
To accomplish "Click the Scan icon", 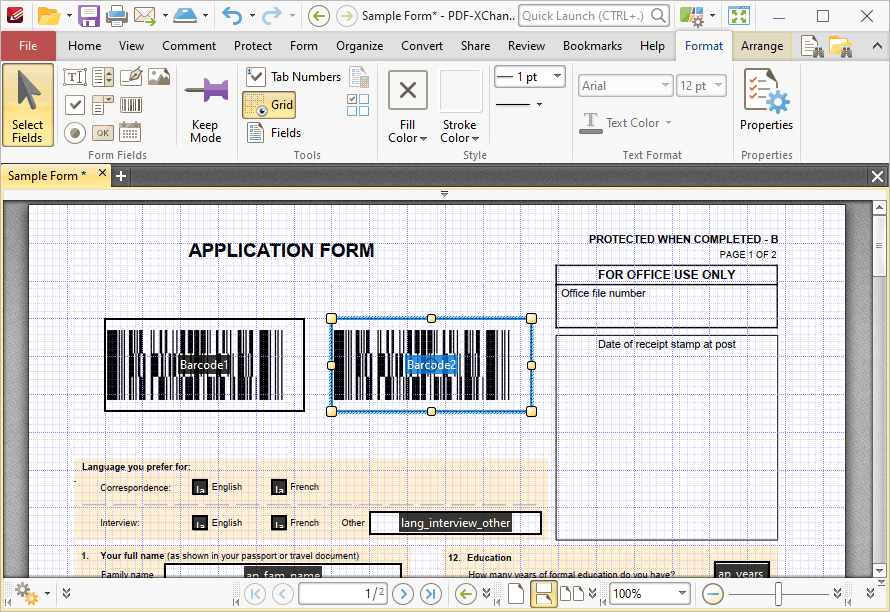I will [185, 16].
